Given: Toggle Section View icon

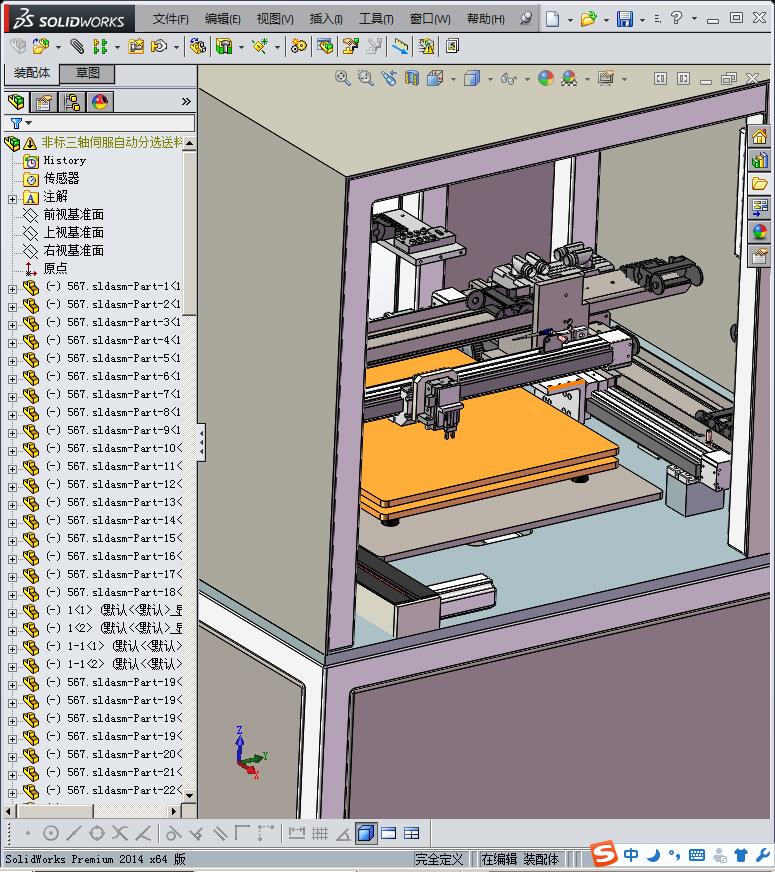Looking at the screenshot, I should (412, 78).
